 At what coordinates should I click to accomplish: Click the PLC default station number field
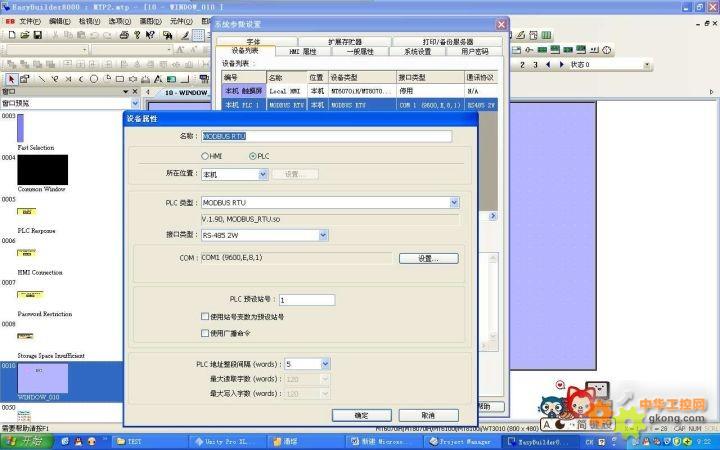click(x=307, y=300)
